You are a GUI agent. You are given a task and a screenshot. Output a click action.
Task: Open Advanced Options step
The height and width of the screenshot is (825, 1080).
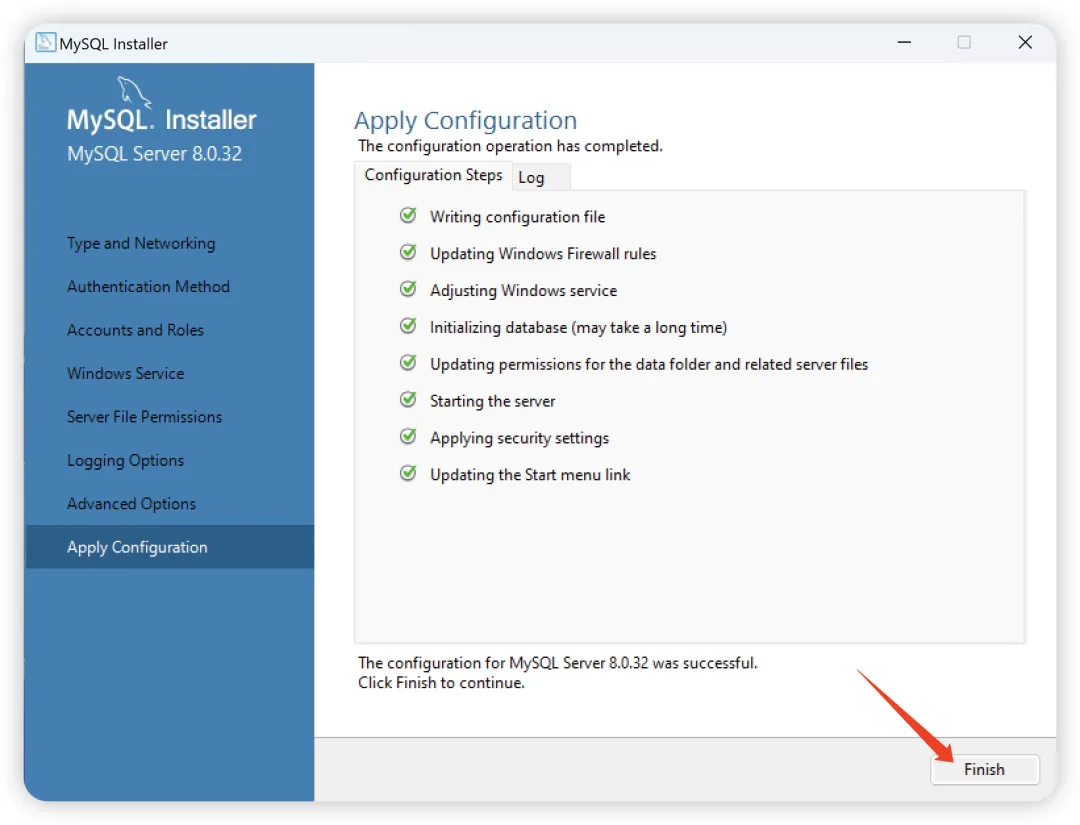click(x=131, y=503)
